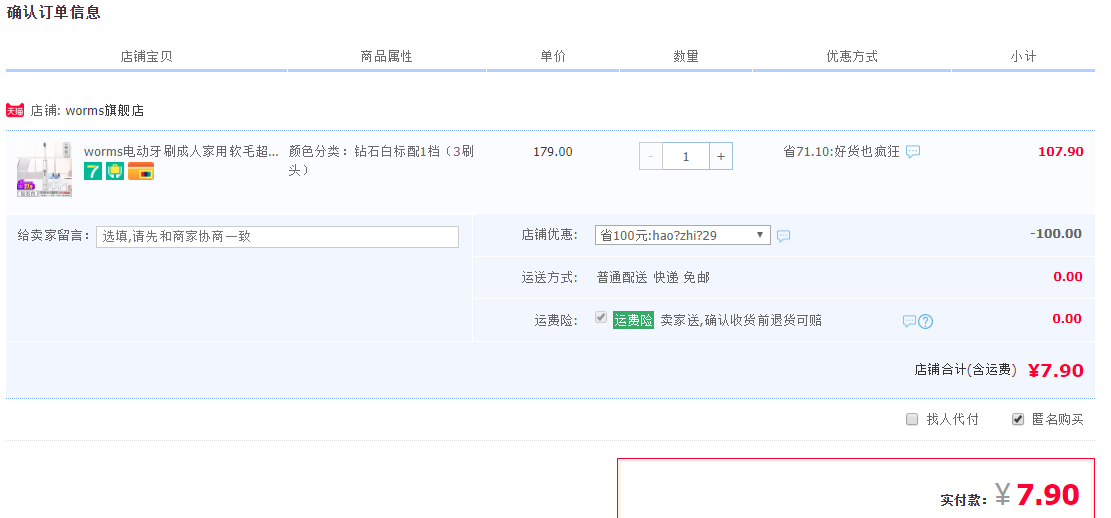Click the 优惠方式 column header

[x=852, y=57]
